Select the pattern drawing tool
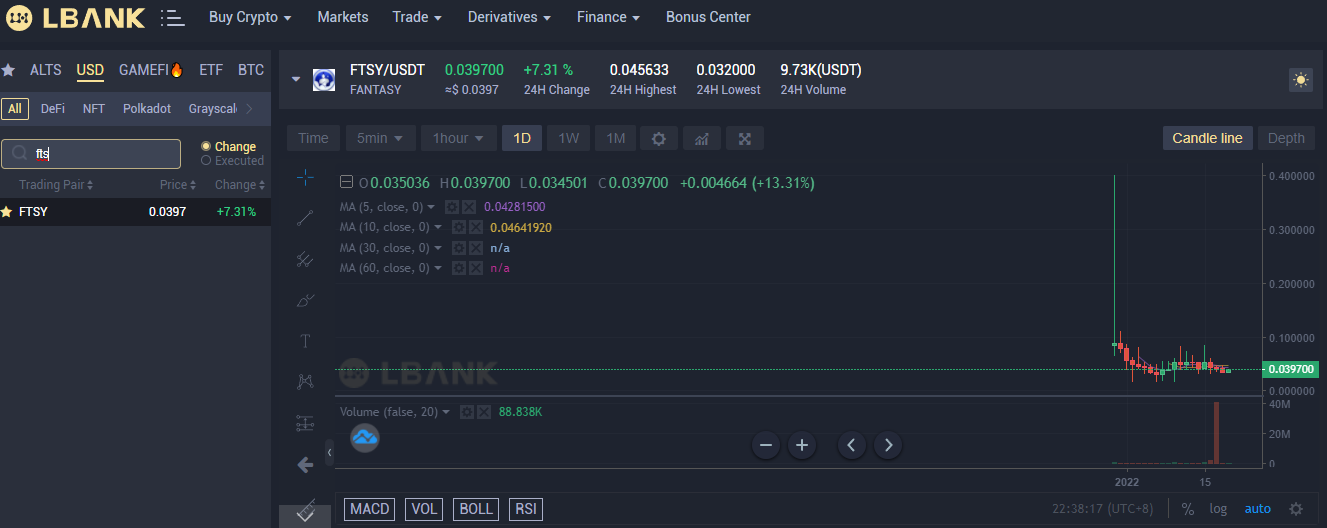The width and height of the screenshot is (1327, 528). point(306,382)
